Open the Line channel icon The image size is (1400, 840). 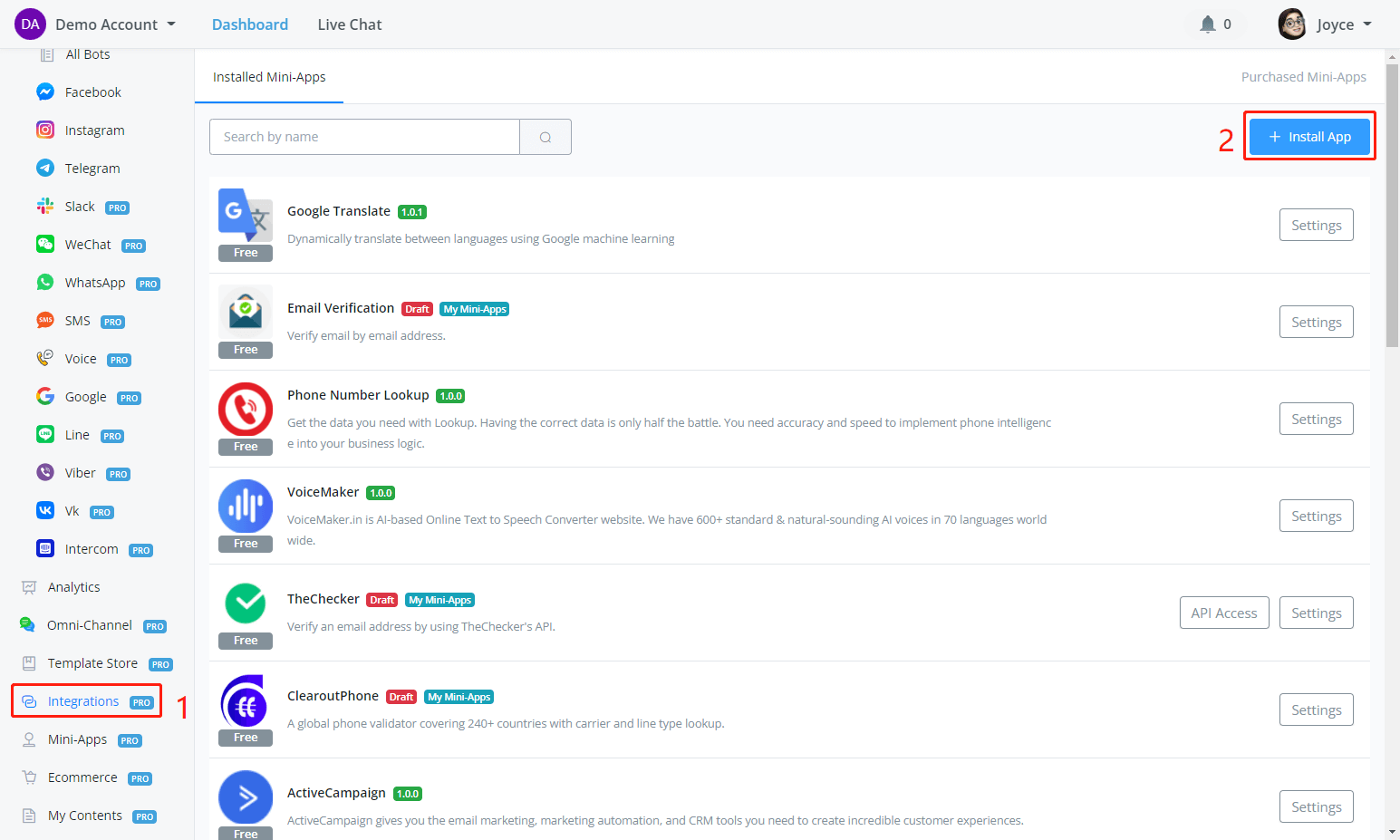click(x=45, y=434)
